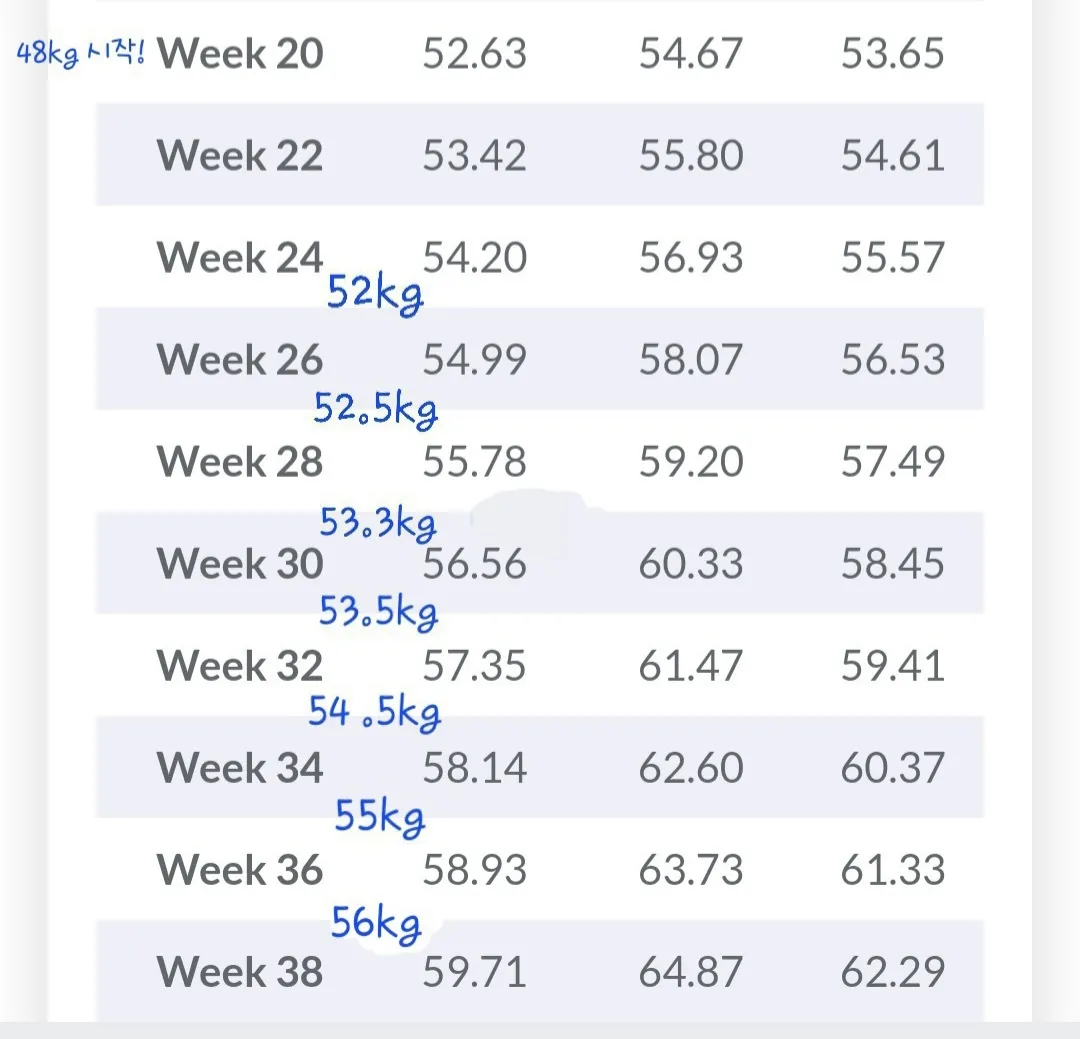Select the Week 24 label
This screenshot has width=1080, height=1039.
click(240, 257)
